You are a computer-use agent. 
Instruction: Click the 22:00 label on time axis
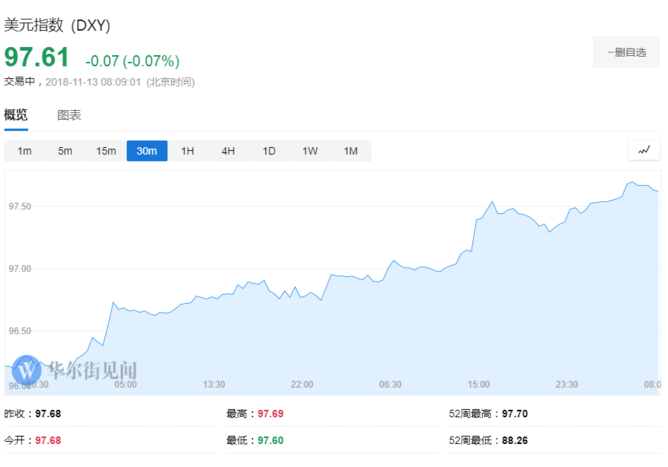[x=302, y=385]
